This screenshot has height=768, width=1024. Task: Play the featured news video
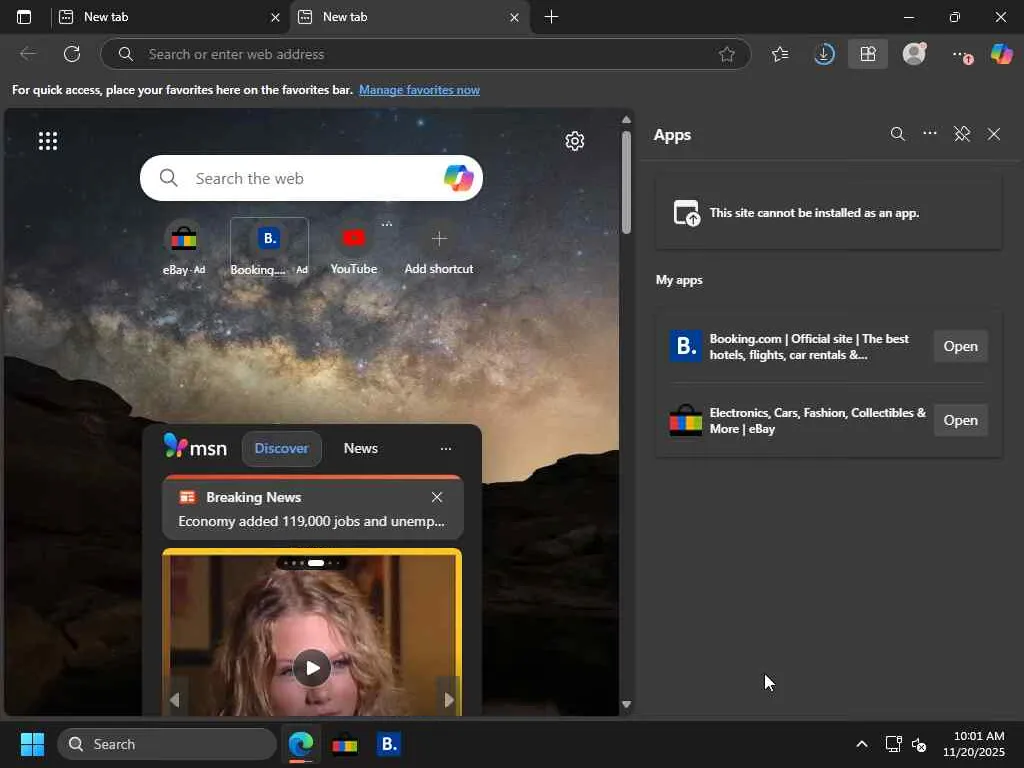pos(312,668)
